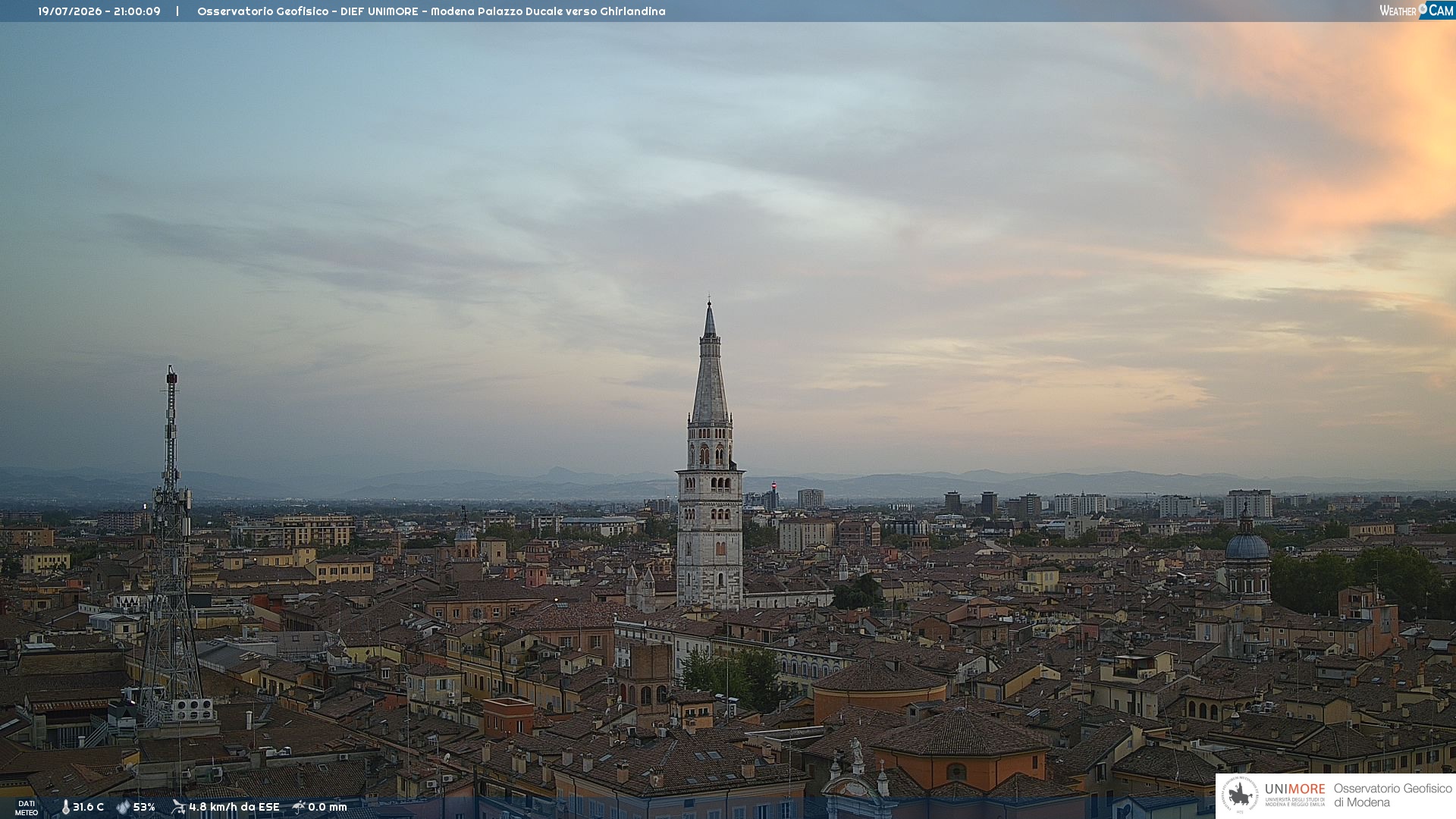Click the humidity droplet icon
The width and height of the screenshot is (1456, 819).
tap(124, 807)
